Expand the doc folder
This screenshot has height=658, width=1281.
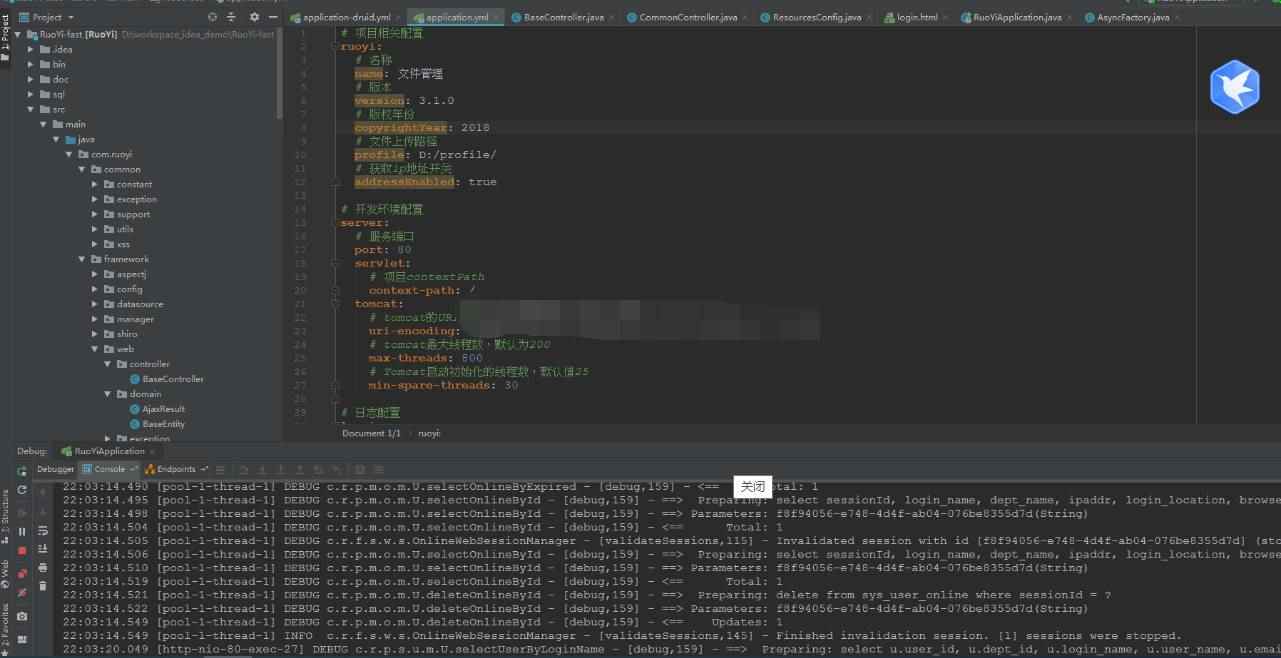[31, 79]
